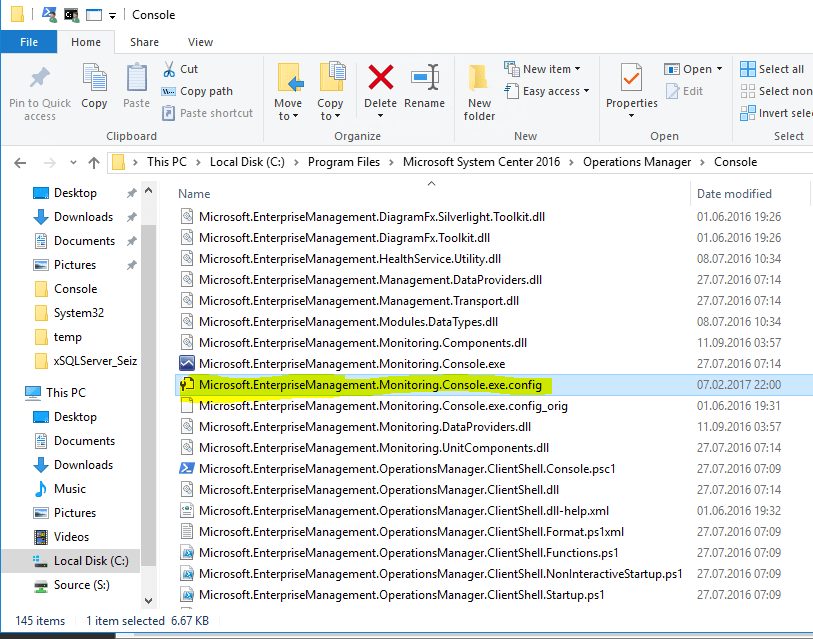Select Microsoft.EnterpriseManagement.DiagramFx.Toolkit.dll file
The image size is (813, 639).
[344, 238]
